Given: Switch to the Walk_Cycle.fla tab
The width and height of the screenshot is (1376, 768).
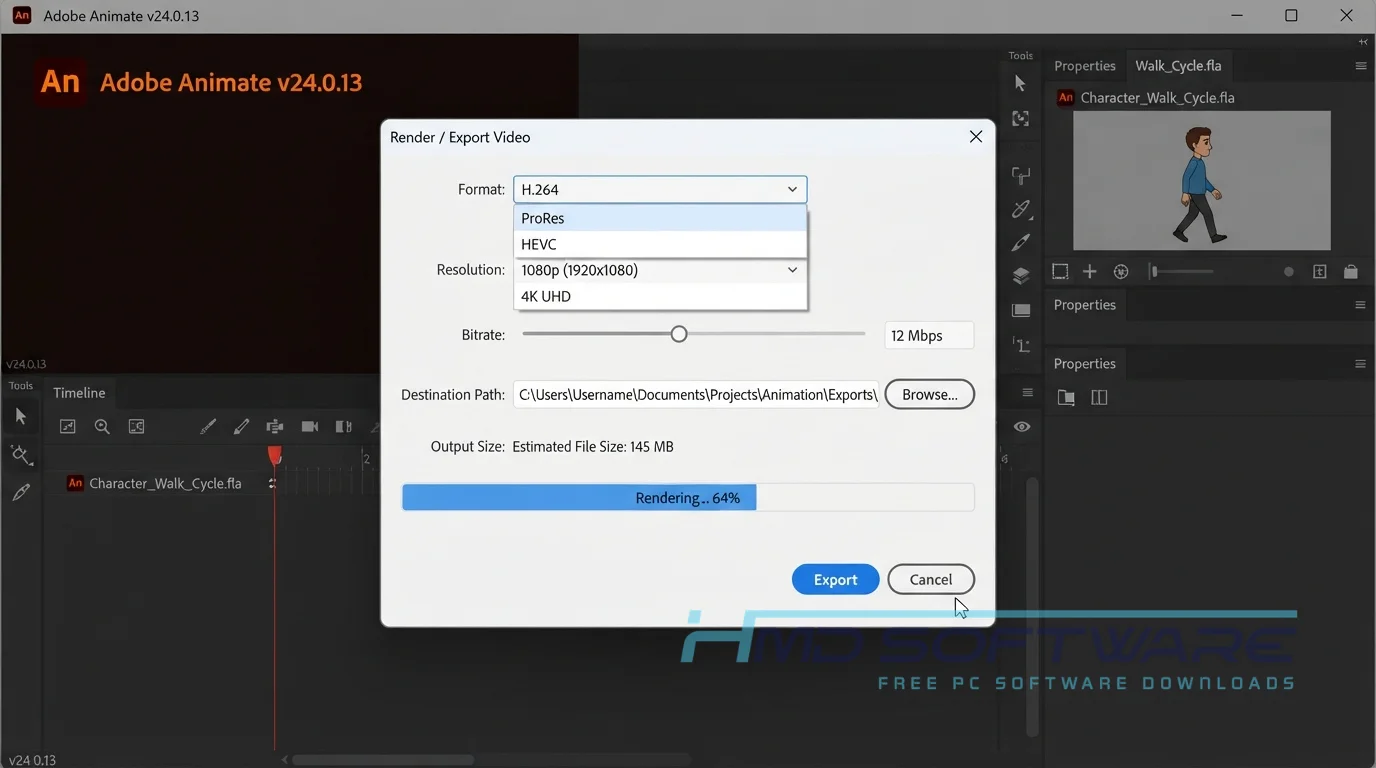Looking at the screenshot, I should pos(1178,66).
